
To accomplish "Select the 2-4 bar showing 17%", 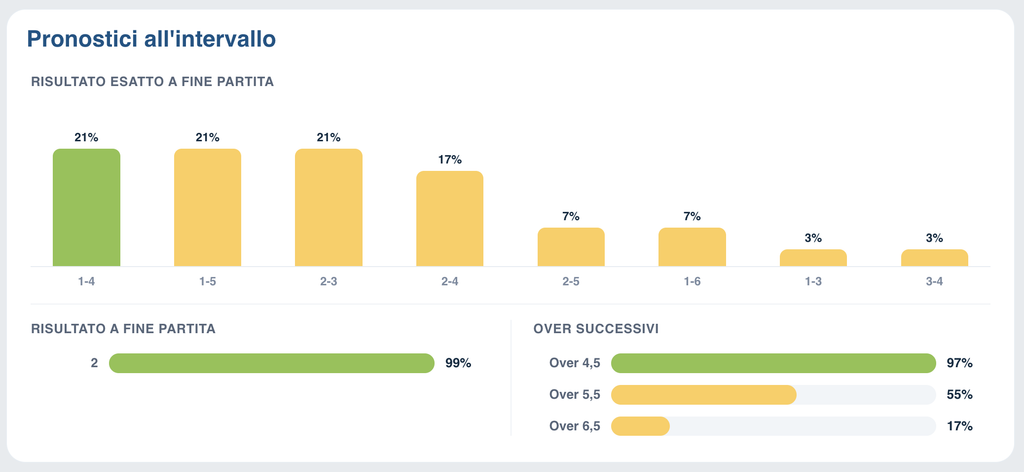I will coord(450,219).
